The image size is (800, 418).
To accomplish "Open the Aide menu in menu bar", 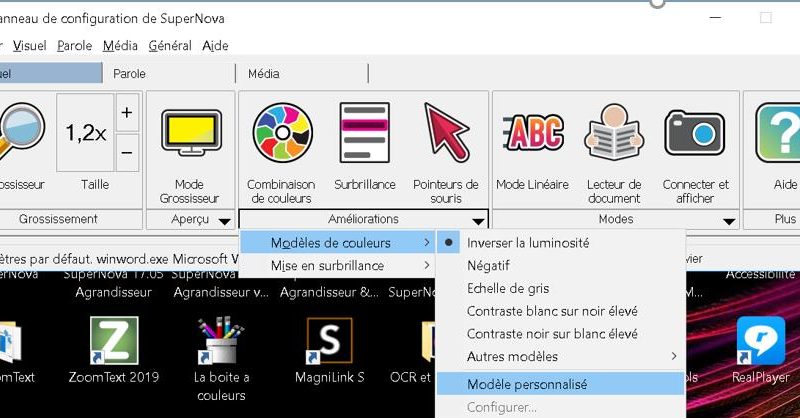I will [215, 45].
